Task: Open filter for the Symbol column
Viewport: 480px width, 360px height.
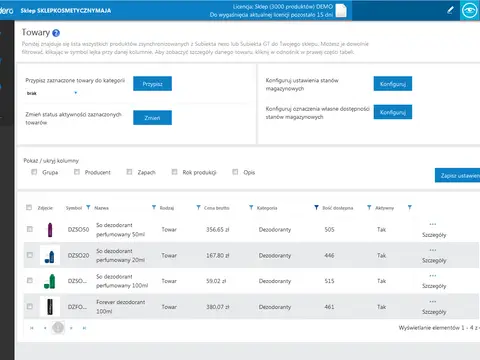Action: pos(88,207)
